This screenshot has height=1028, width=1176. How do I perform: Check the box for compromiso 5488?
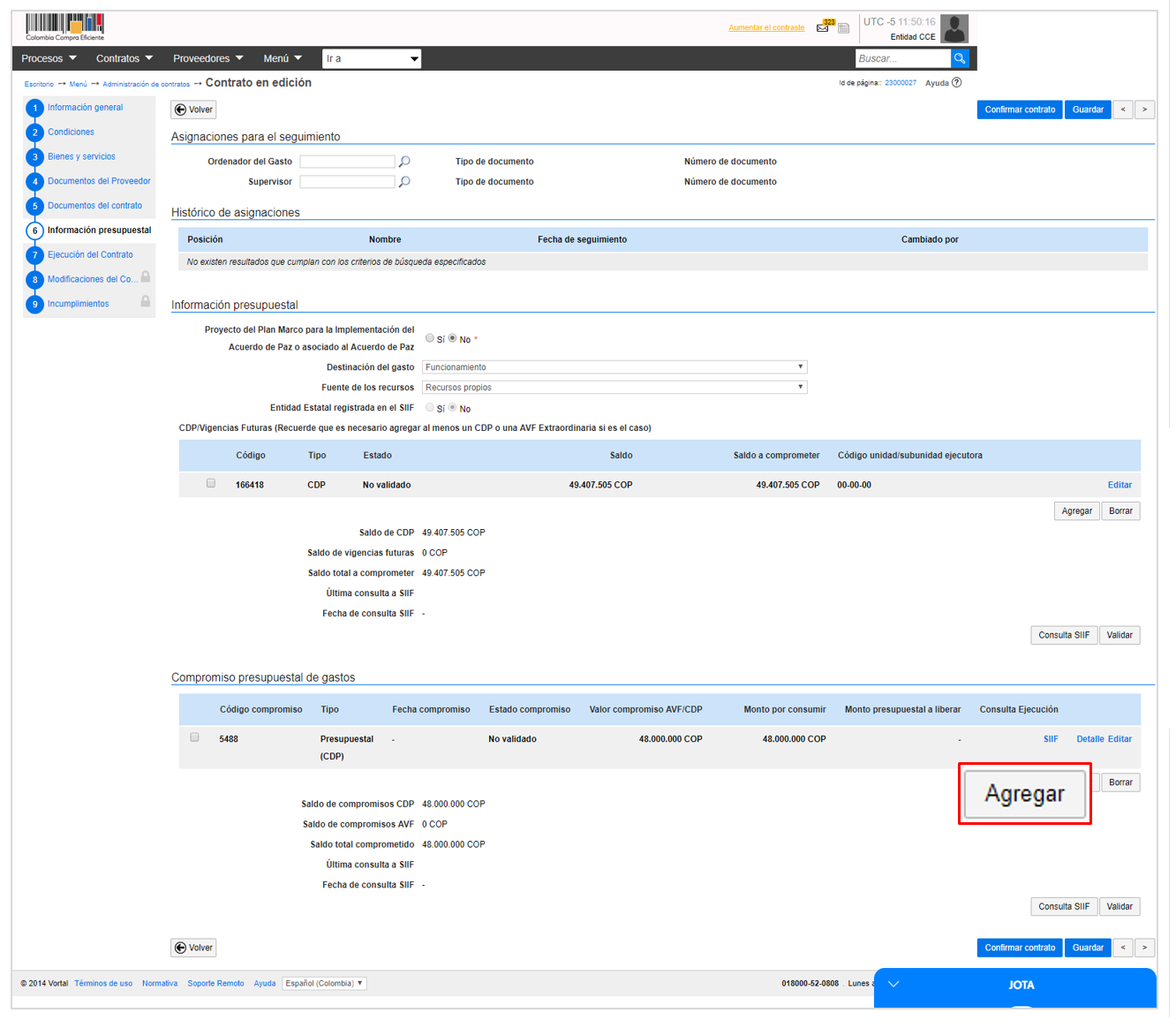coord(195,737)
